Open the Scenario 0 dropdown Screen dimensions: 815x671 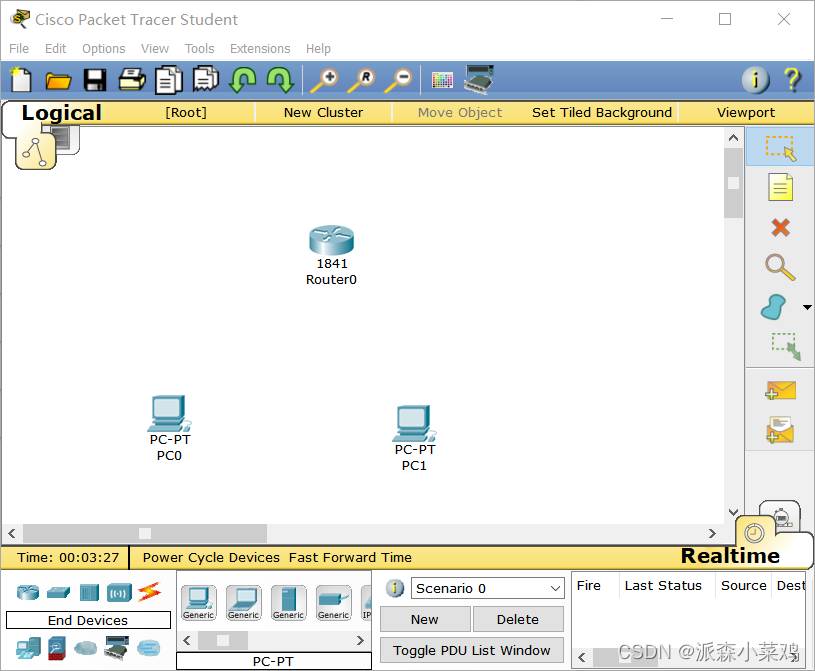click(x=488, y=588)
